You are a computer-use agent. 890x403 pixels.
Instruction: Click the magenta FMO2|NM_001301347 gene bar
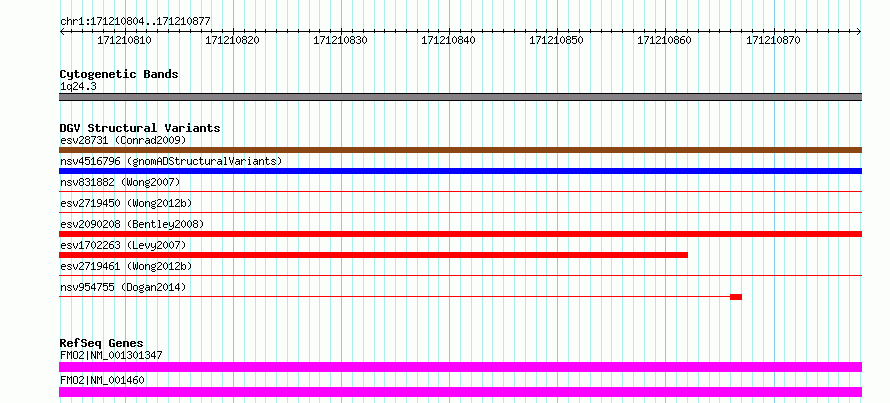[x=460, y=367]
